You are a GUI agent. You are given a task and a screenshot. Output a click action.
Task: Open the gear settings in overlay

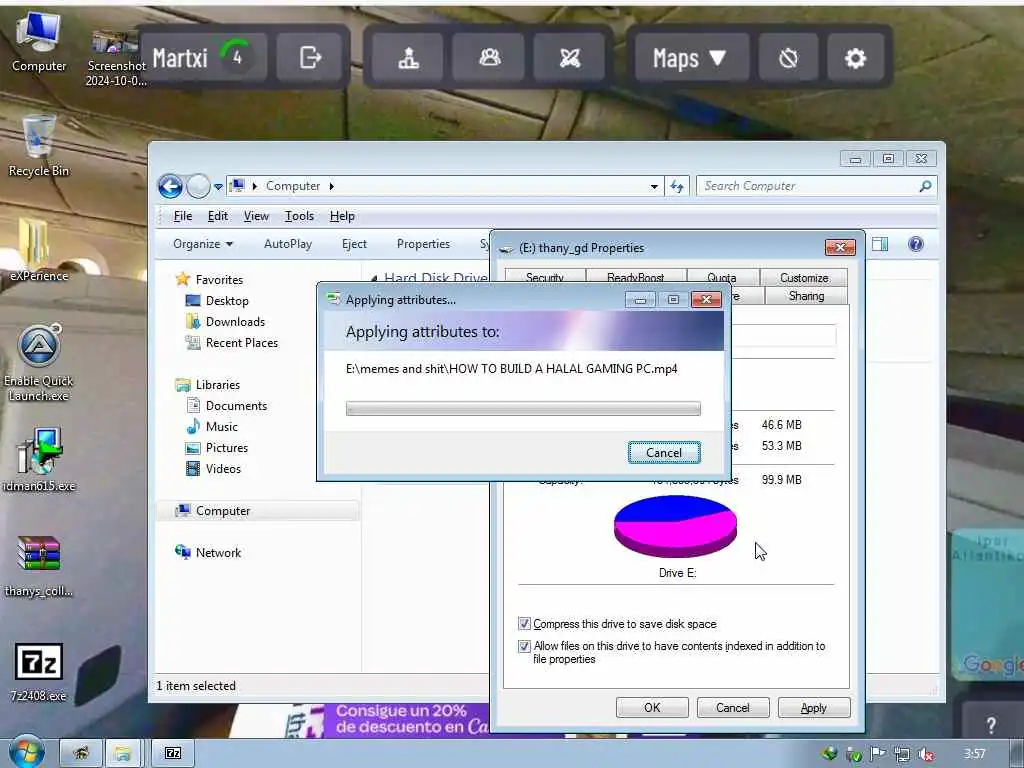855,58
